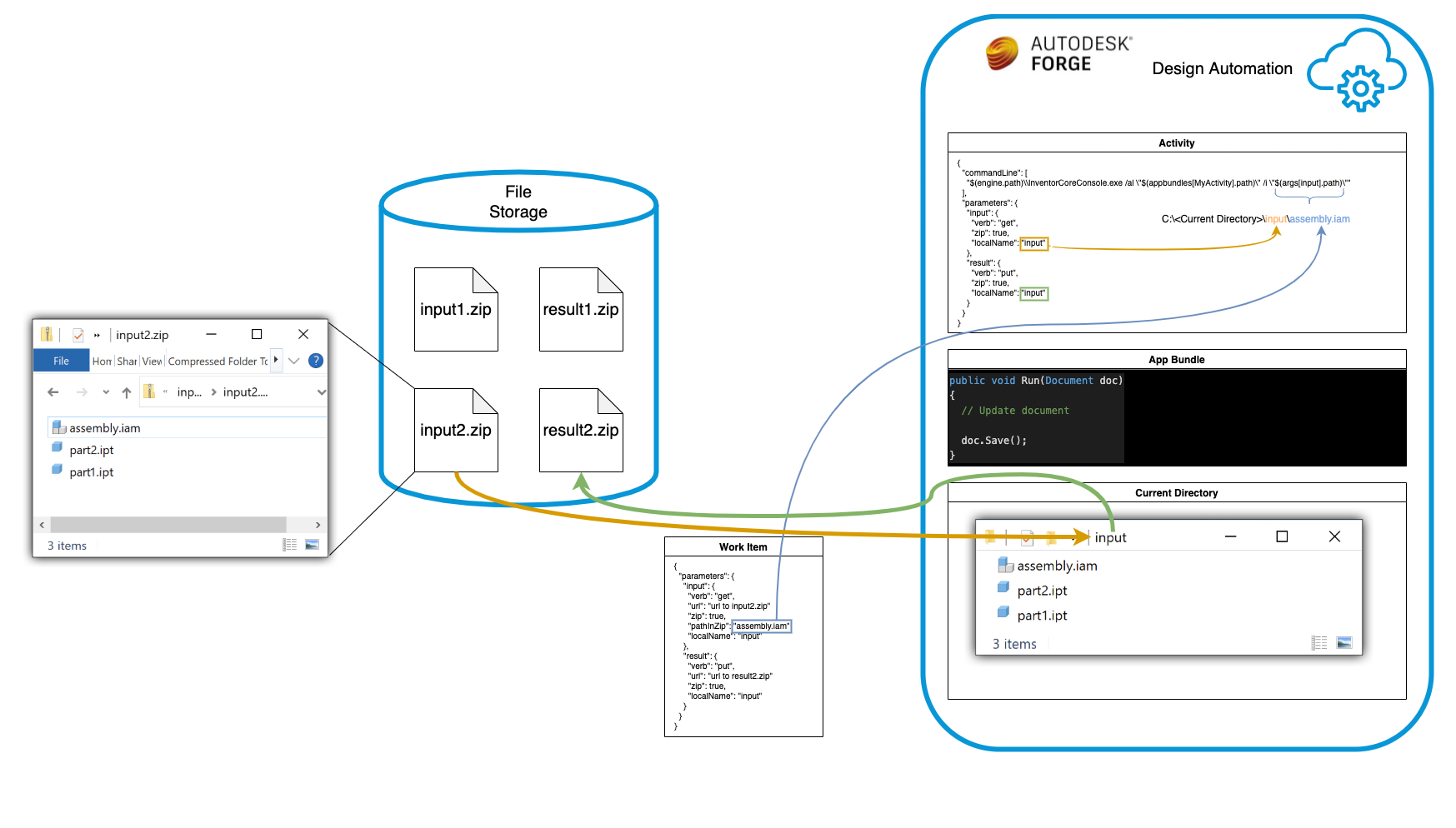Expand the ribbon with the chevron beside Help

[293, 361]
